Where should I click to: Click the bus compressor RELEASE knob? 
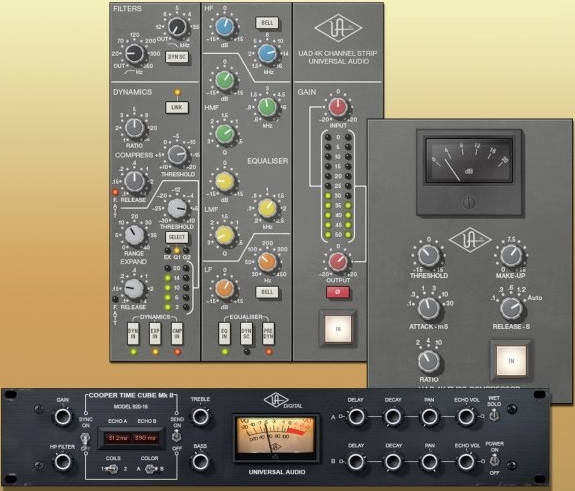(x=511, y=308)
